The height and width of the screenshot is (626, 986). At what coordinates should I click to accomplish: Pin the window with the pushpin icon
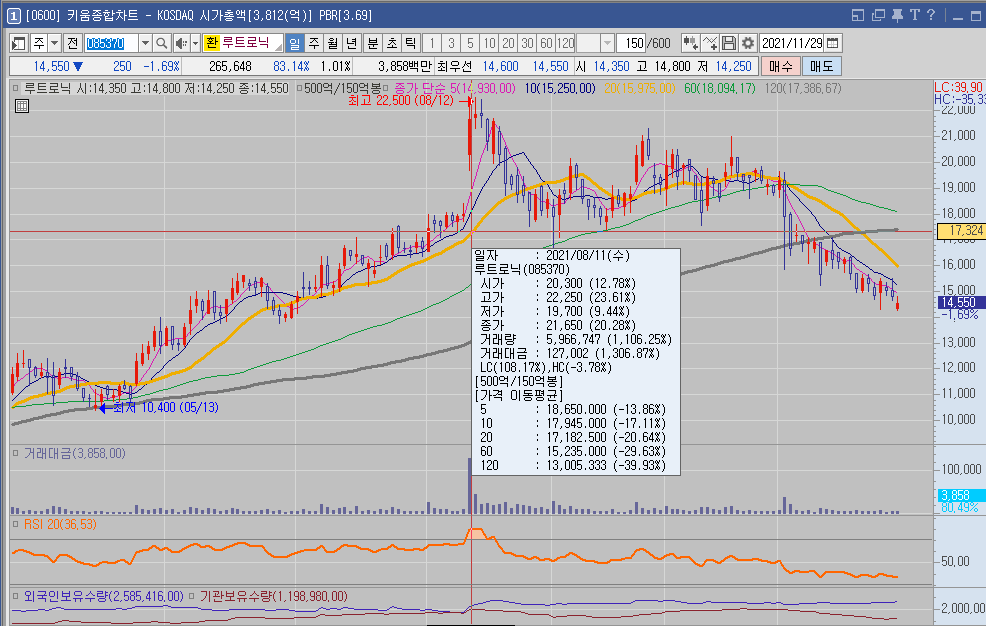coord(897,15)
